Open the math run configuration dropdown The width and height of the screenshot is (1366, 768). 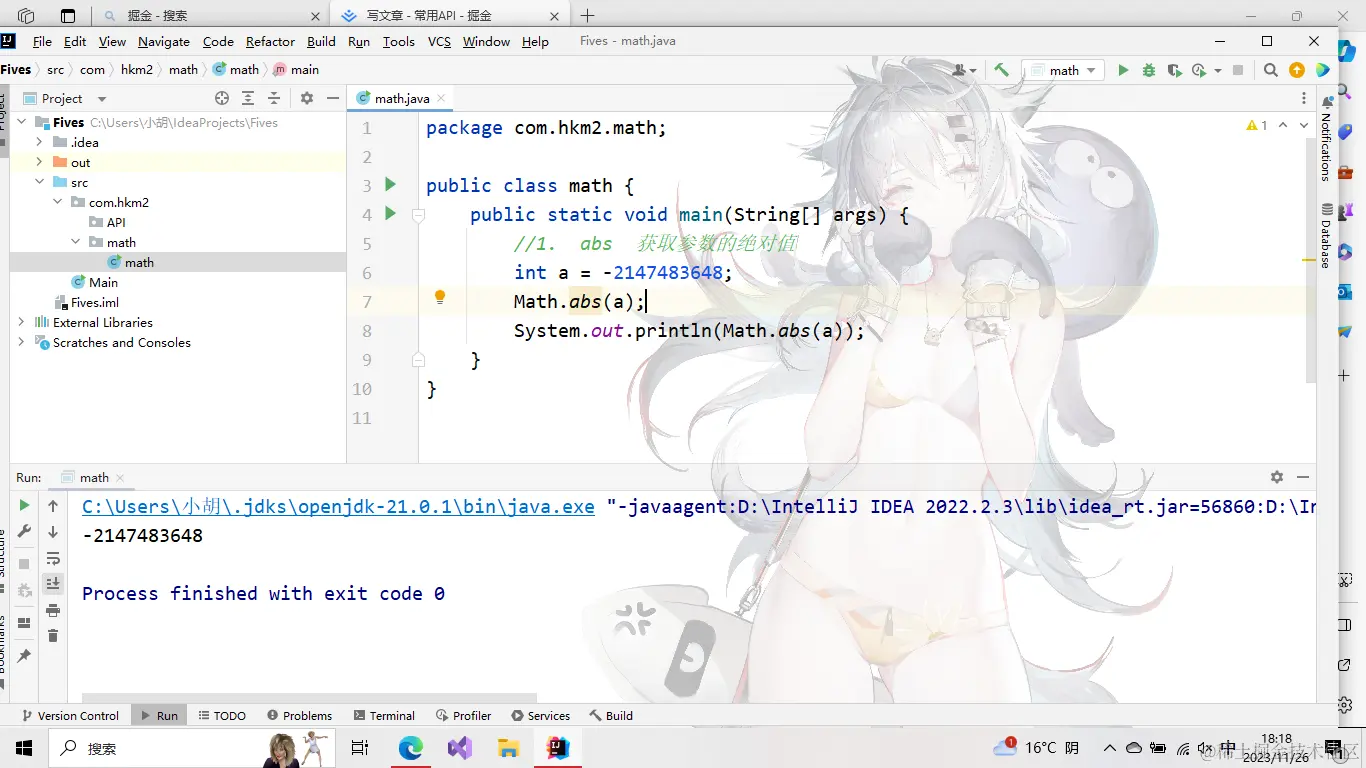(x=1064, y=70)
